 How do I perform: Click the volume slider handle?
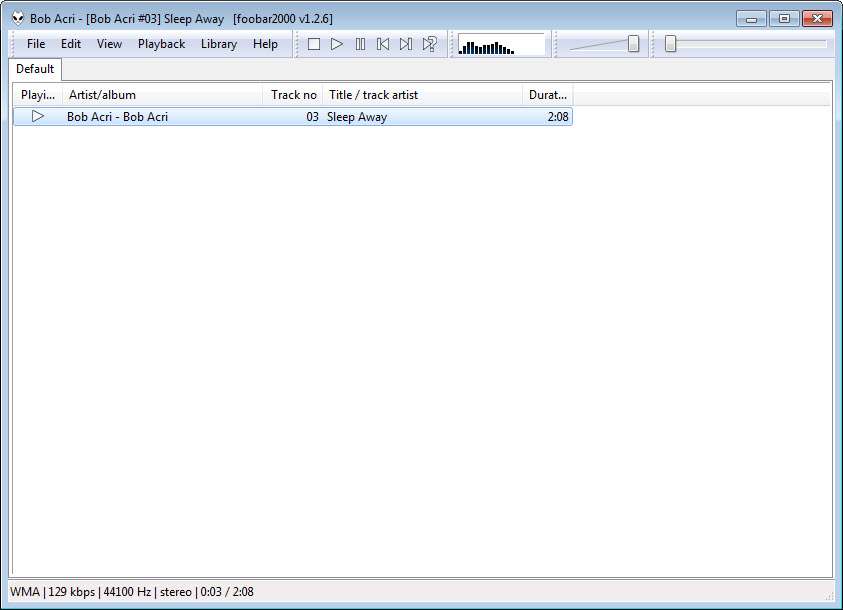click(x=633, y=44)
